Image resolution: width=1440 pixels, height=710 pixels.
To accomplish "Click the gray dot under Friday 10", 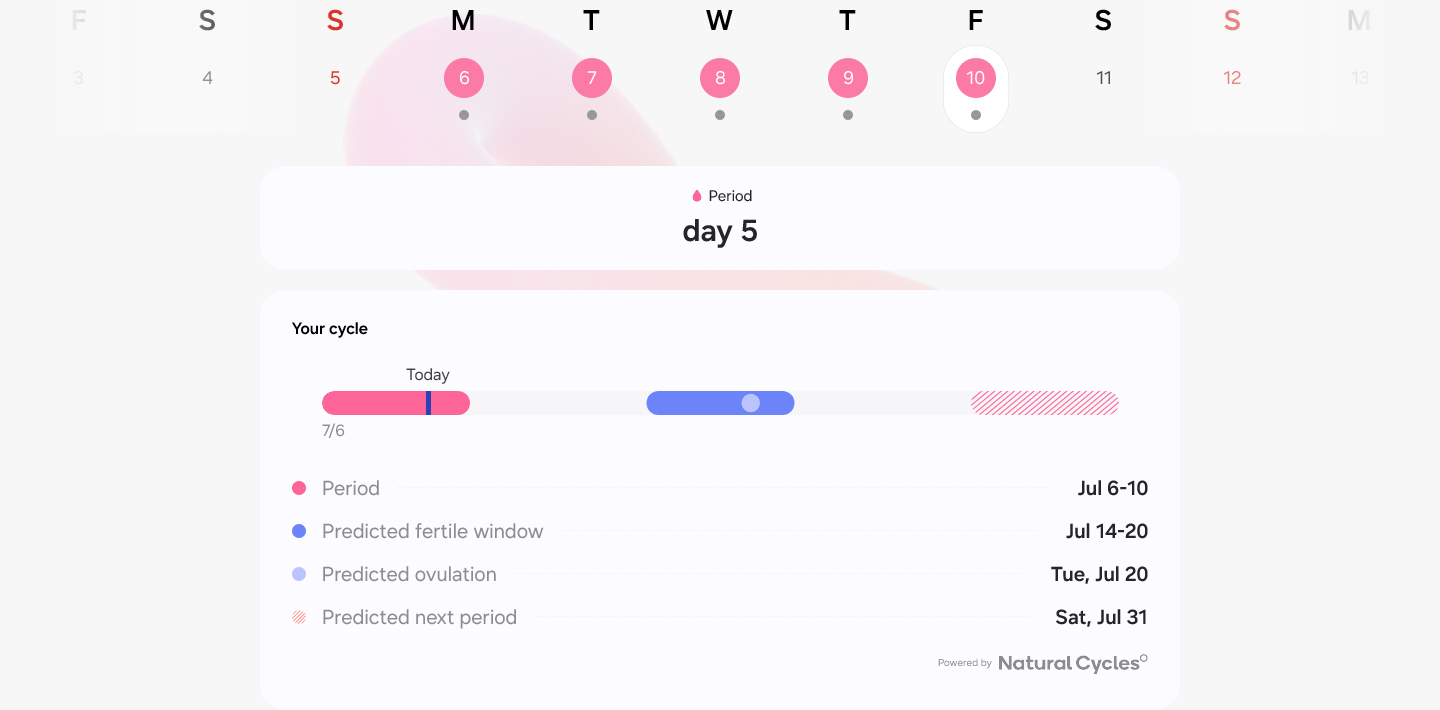I will (976, 115).
